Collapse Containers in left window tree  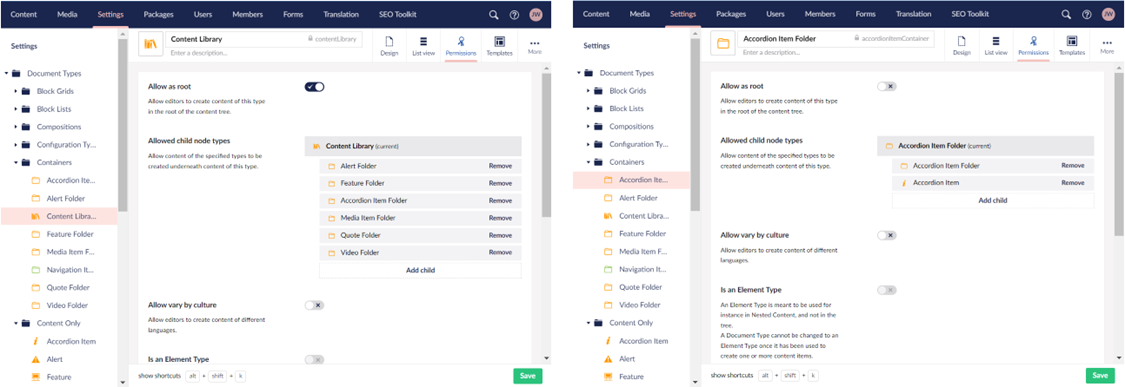[16, 162]
